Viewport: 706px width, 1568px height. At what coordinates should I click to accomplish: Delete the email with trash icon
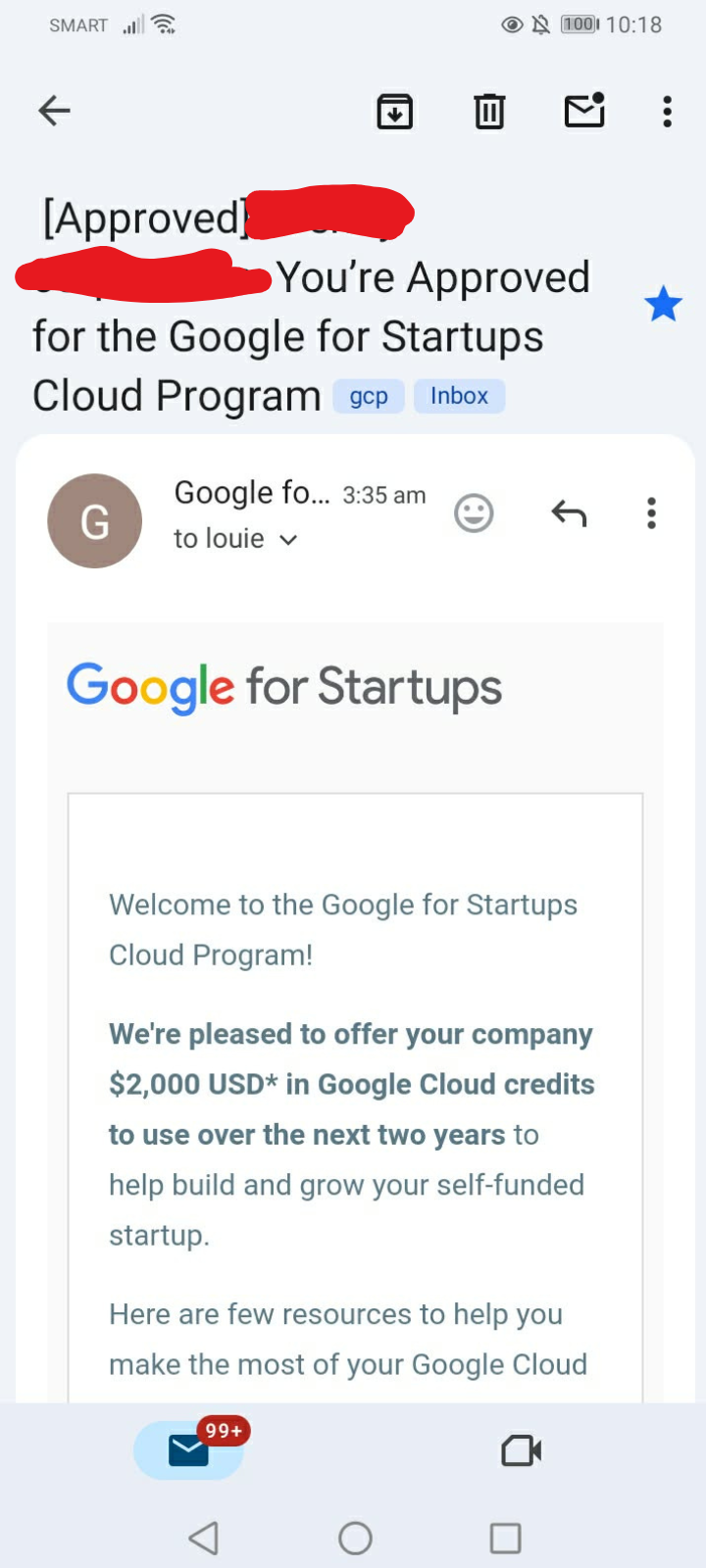pyautogui.click(x=489, y=112)
